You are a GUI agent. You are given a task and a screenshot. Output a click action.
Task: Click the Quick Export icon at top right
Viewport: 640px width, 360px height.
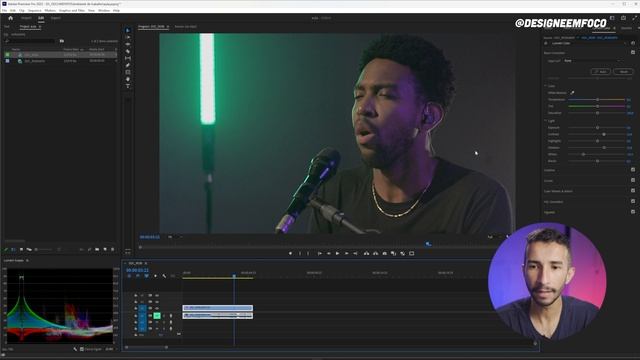pos(624,18)
